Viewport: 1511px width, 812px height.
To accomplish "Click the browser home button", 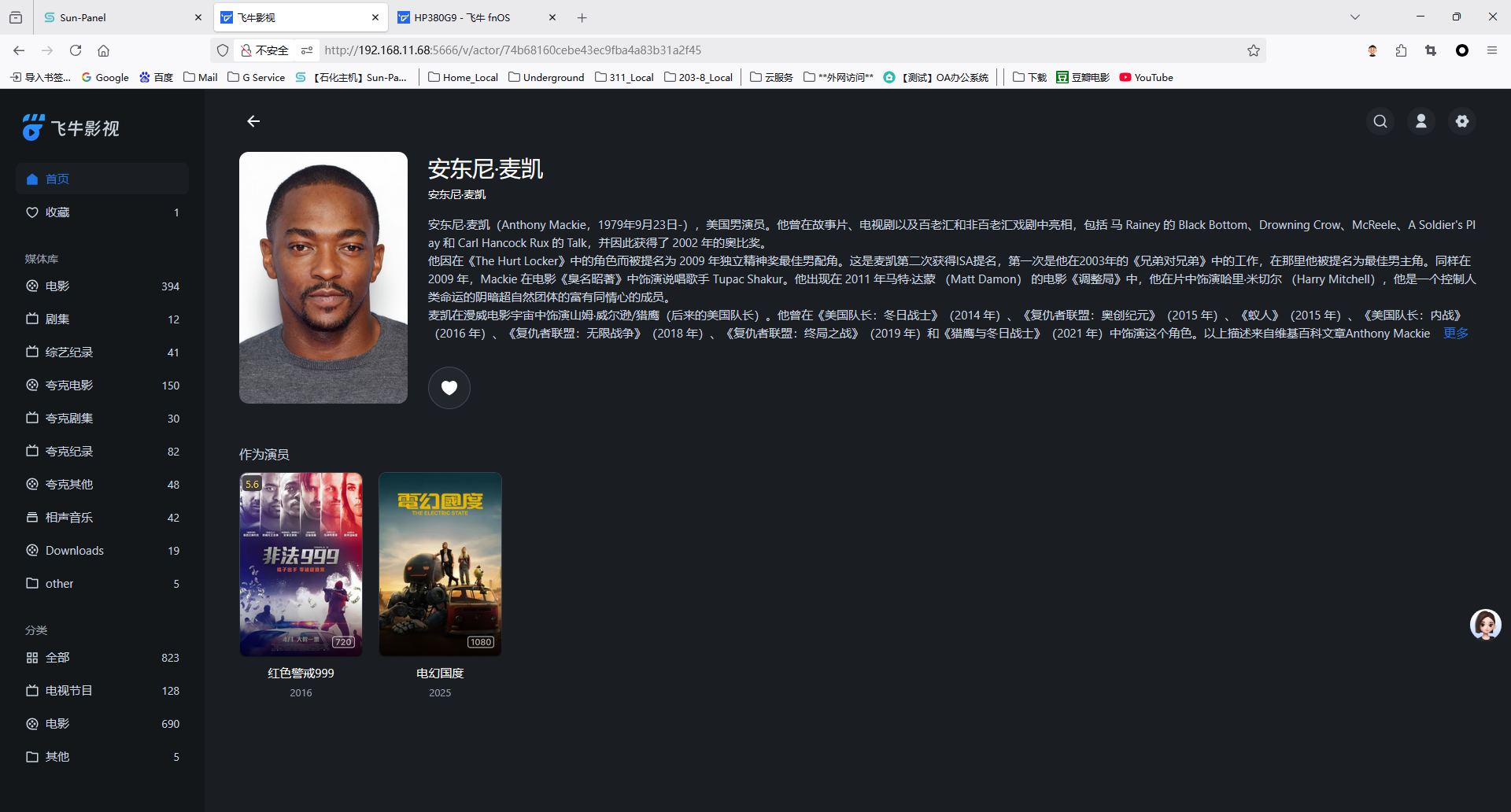I will coord(103,50).
